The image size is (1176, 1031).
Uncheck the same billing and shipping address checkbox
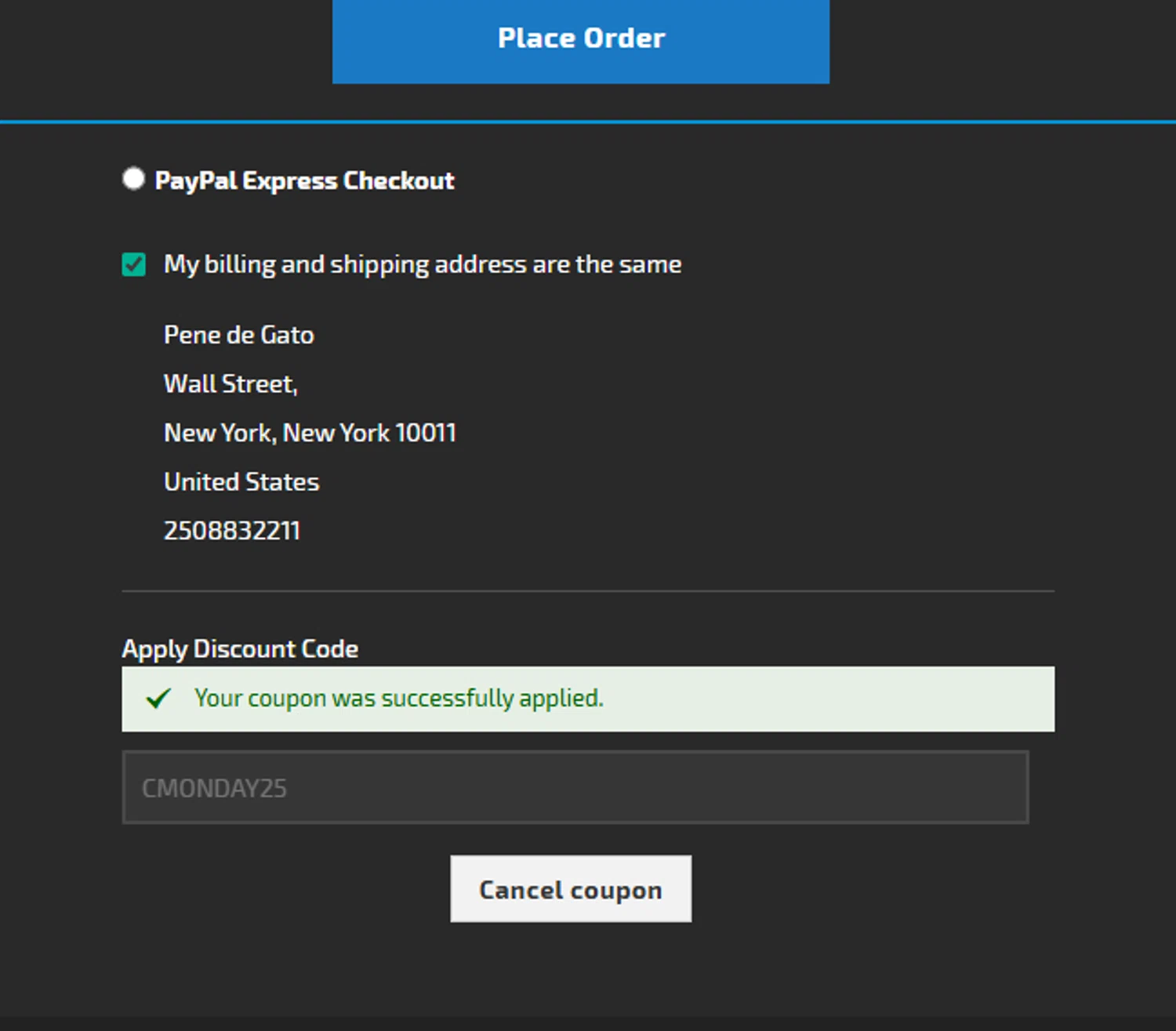pos(134,264)
